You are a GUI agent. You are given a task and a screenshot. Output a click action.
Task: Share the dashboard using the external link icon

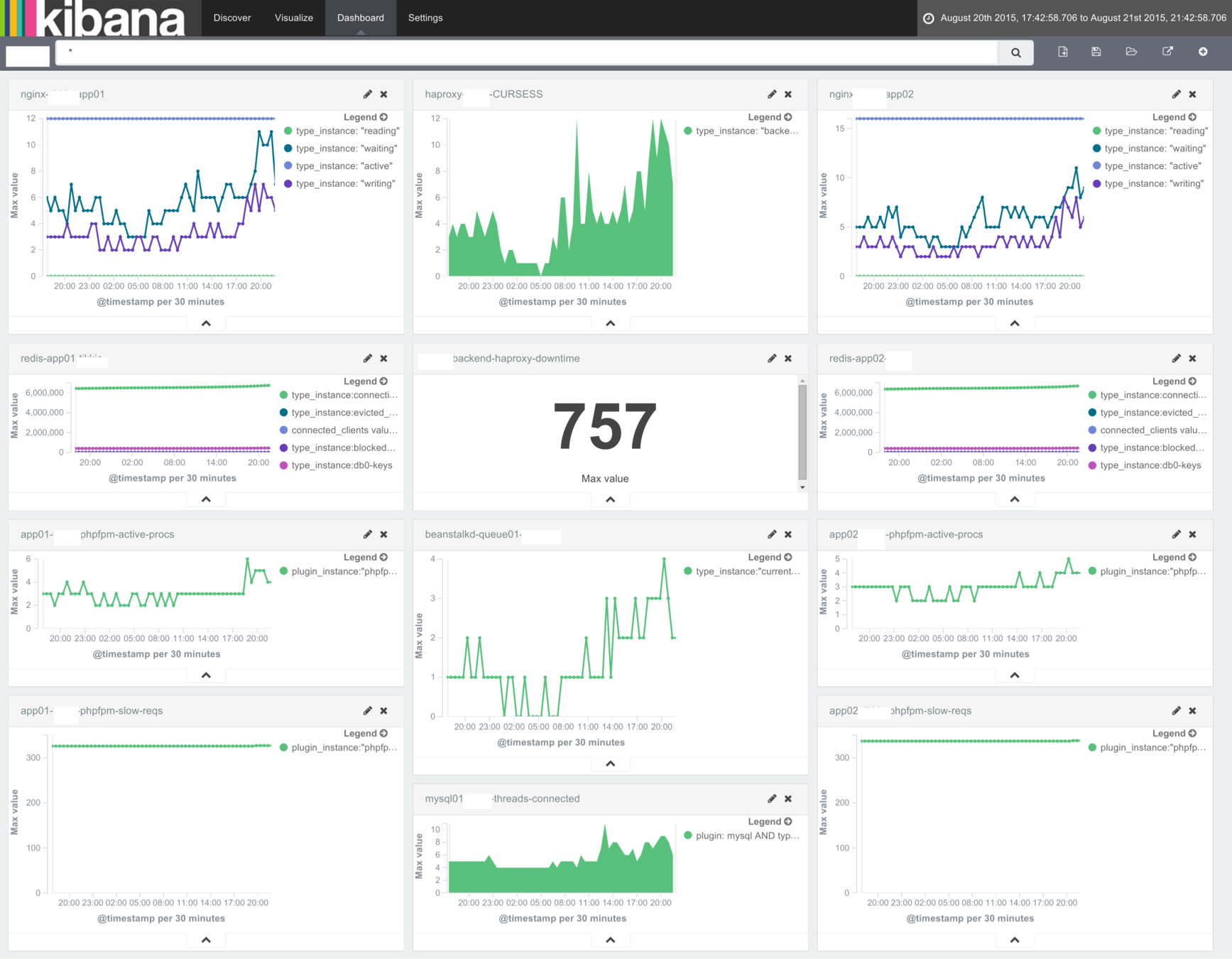point(1168,51)
